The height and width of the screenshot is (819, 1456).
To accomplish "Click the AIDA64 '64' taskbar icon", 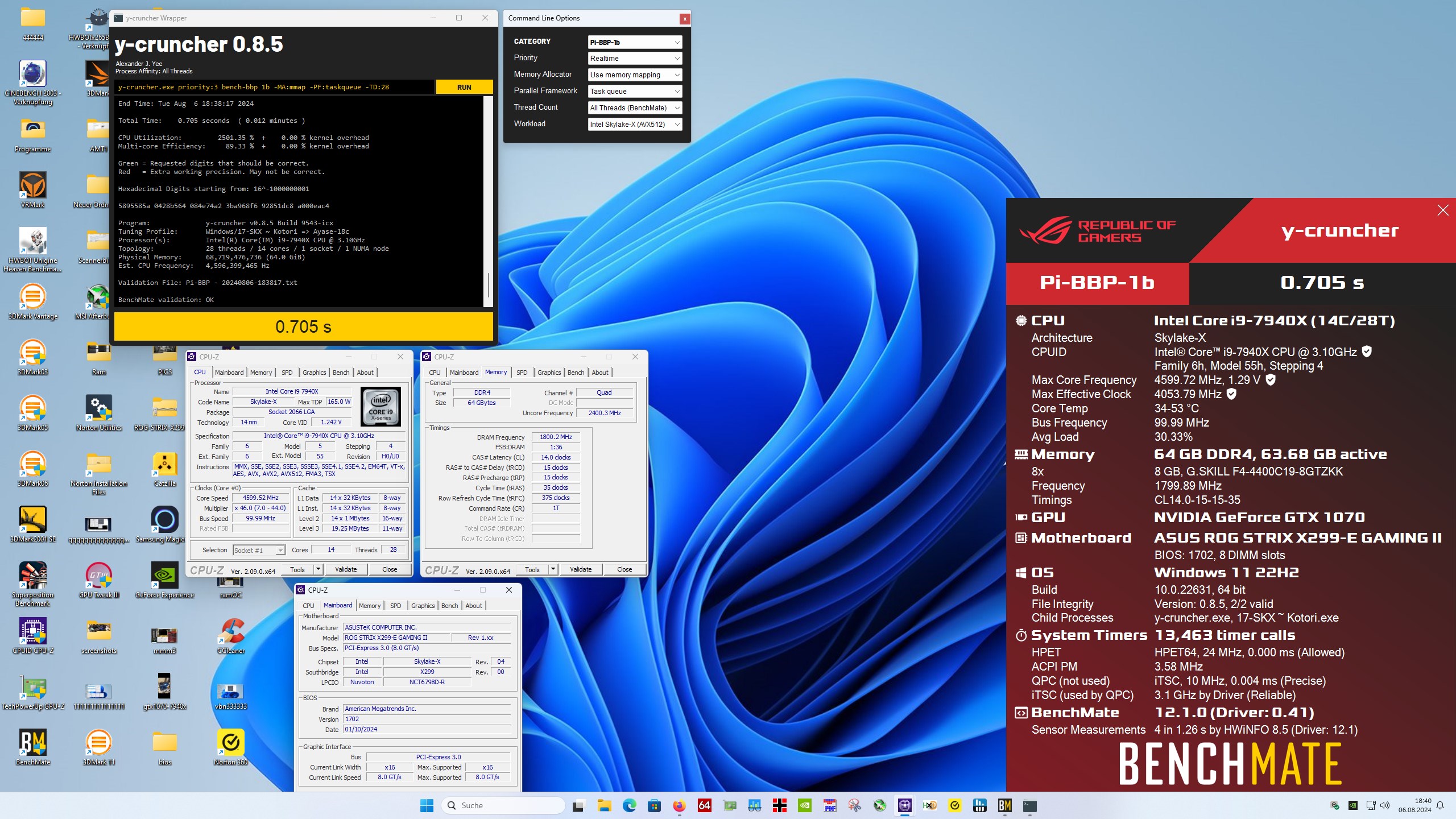I will pyautogui.click(x=704, y=805).
